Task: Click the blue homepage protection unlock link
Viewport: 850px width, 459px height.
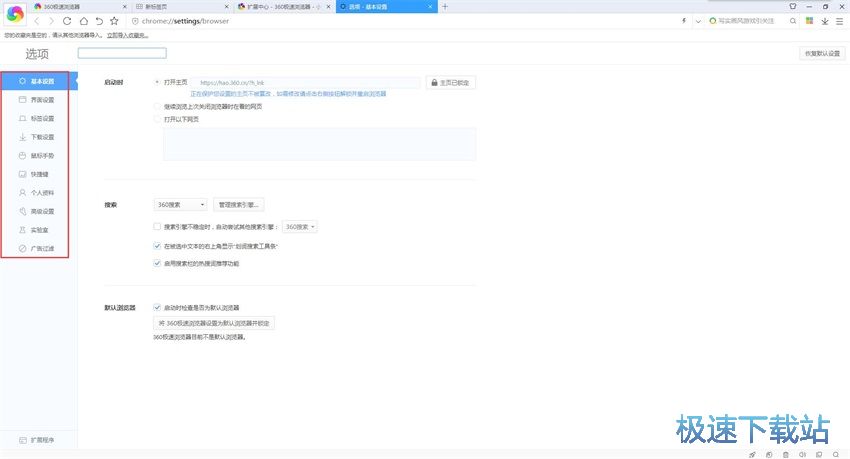Action: [288, 94]
